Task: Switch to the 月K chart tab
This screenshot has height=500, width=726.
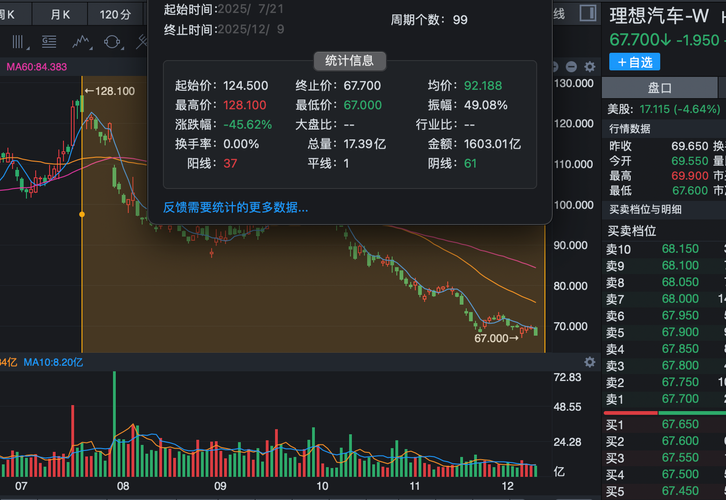Action: (61, 14)
